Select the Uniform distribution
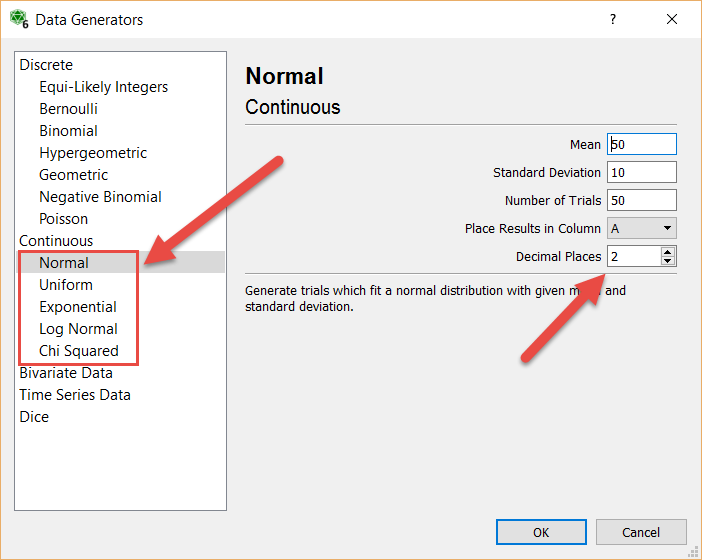This screenshot has width=702, height=560. click(66, 285)
